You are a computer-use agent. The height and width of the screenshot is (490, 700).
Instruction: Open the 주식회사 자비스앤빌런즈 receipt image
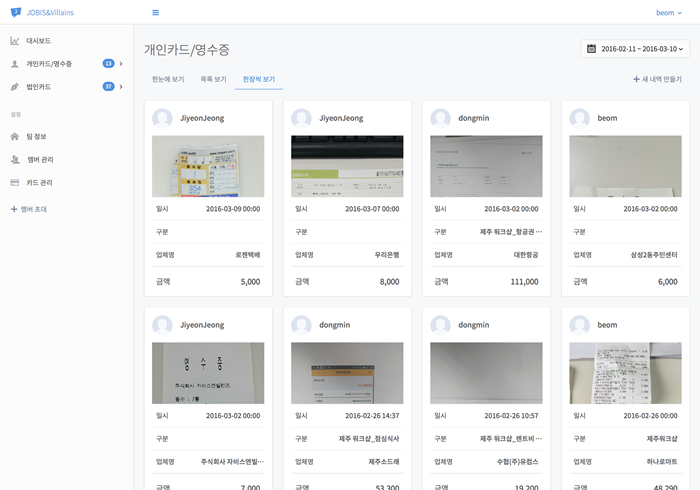click(208, 373)
